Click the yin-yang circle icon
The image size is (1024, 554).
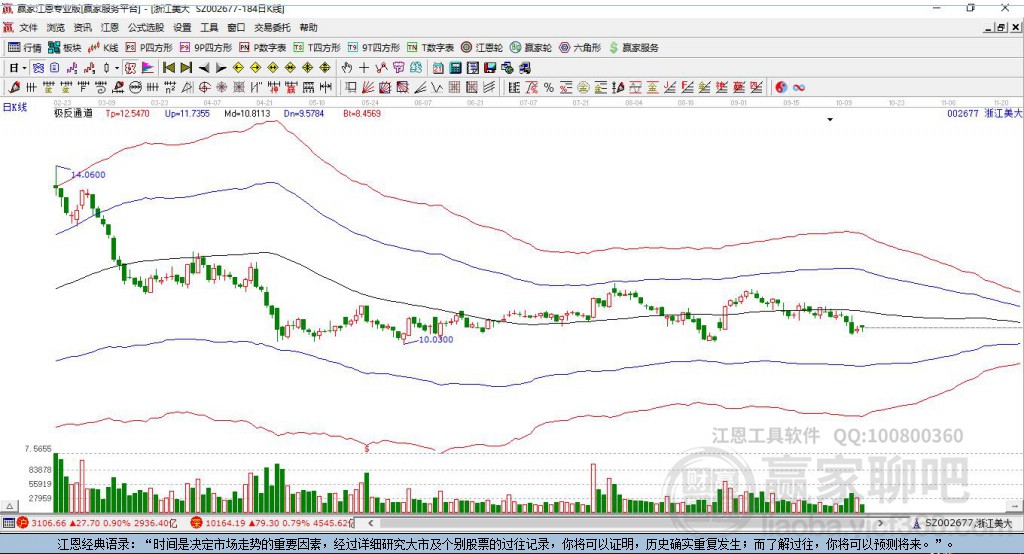[781, 88]
